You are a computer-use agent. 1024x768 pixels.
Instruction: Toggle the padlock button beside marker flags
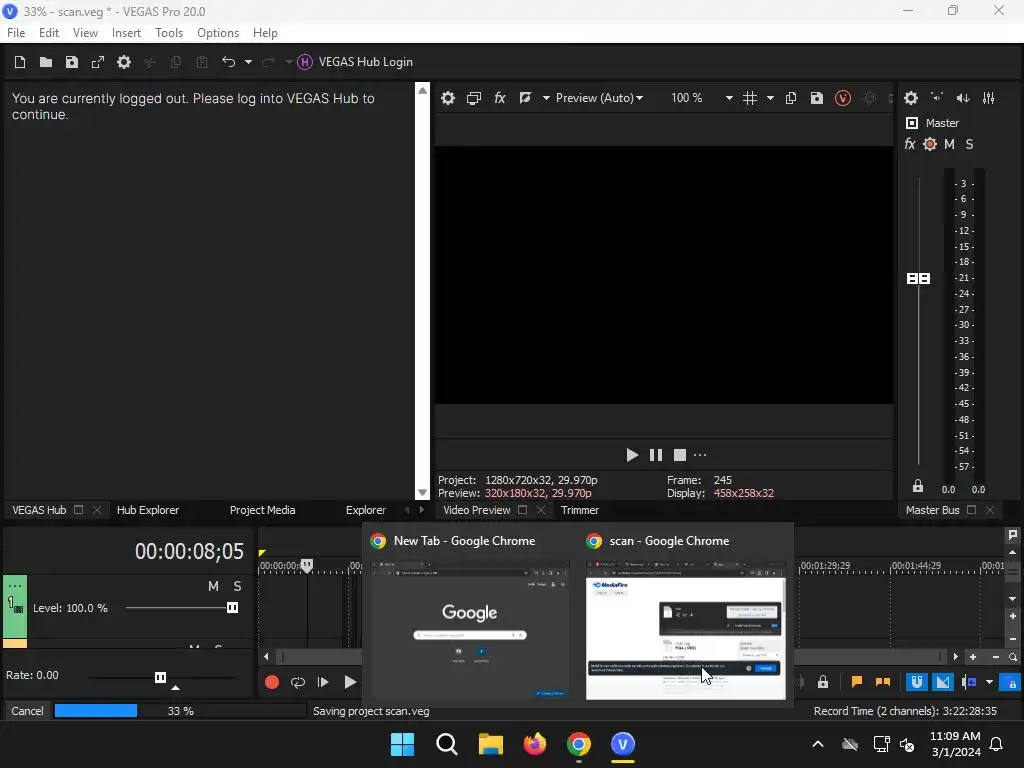click(823, 682)
